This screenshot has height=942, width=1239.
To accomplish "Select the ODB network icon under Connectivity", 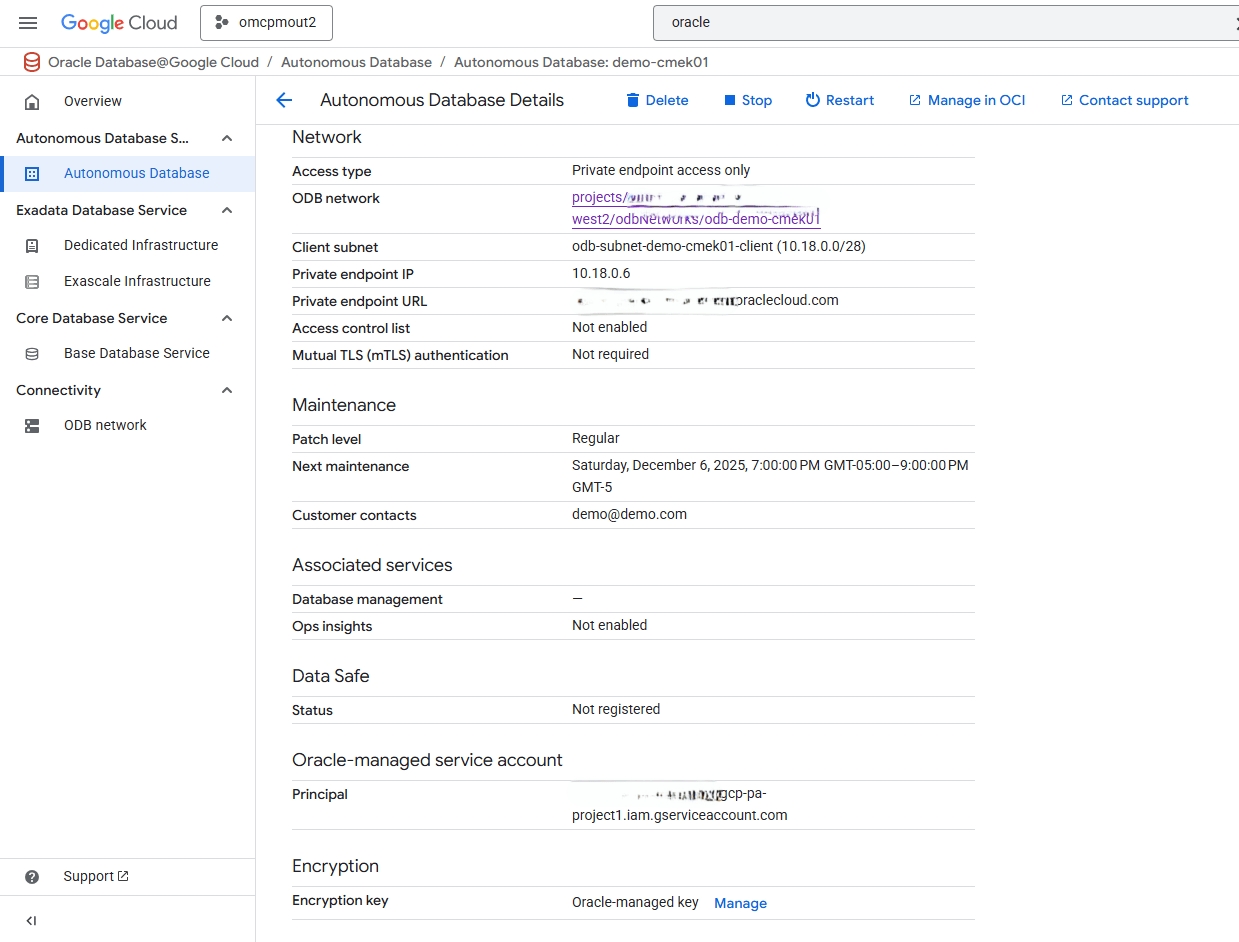I will tap(32, 424).
